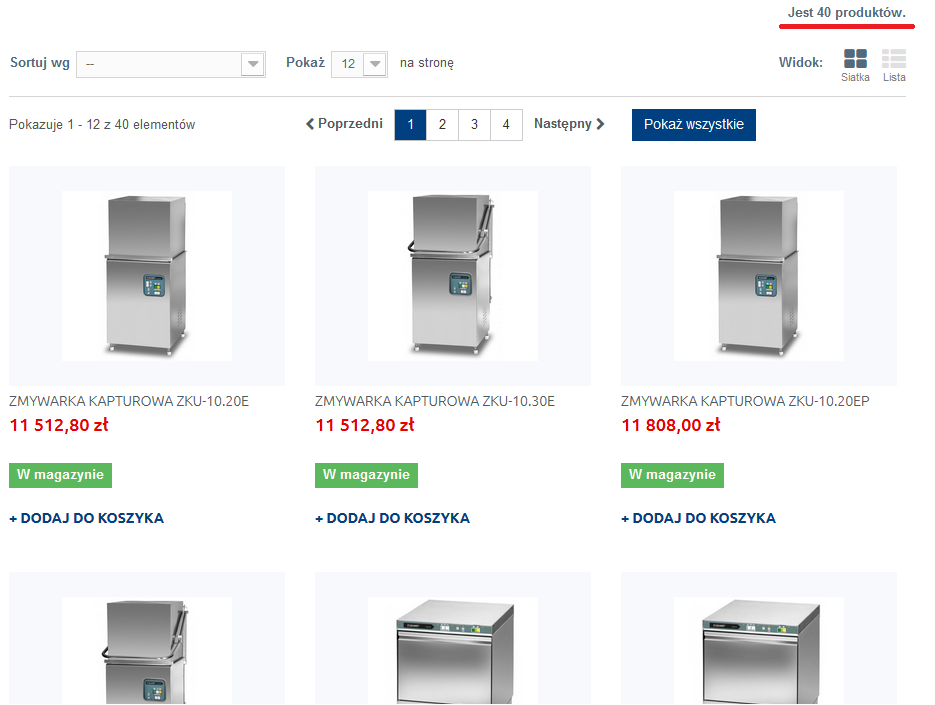The height and width of the screenshot is (705, 935).
Task: Add ZKU-10.20EP to cart
Action: tap(698, 518)
